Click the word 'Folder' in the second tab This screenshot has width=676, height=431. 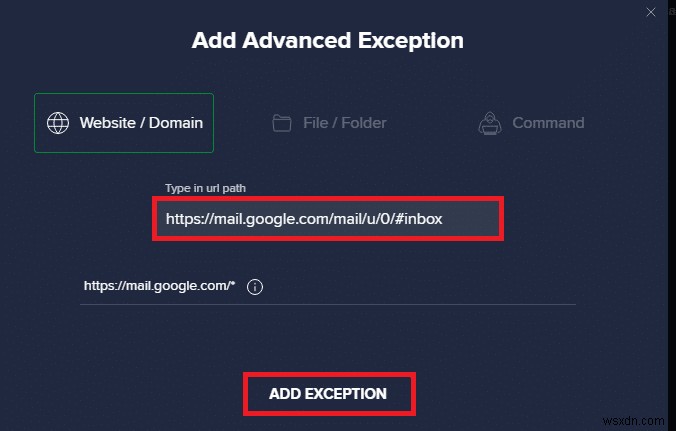pos(364,123)
